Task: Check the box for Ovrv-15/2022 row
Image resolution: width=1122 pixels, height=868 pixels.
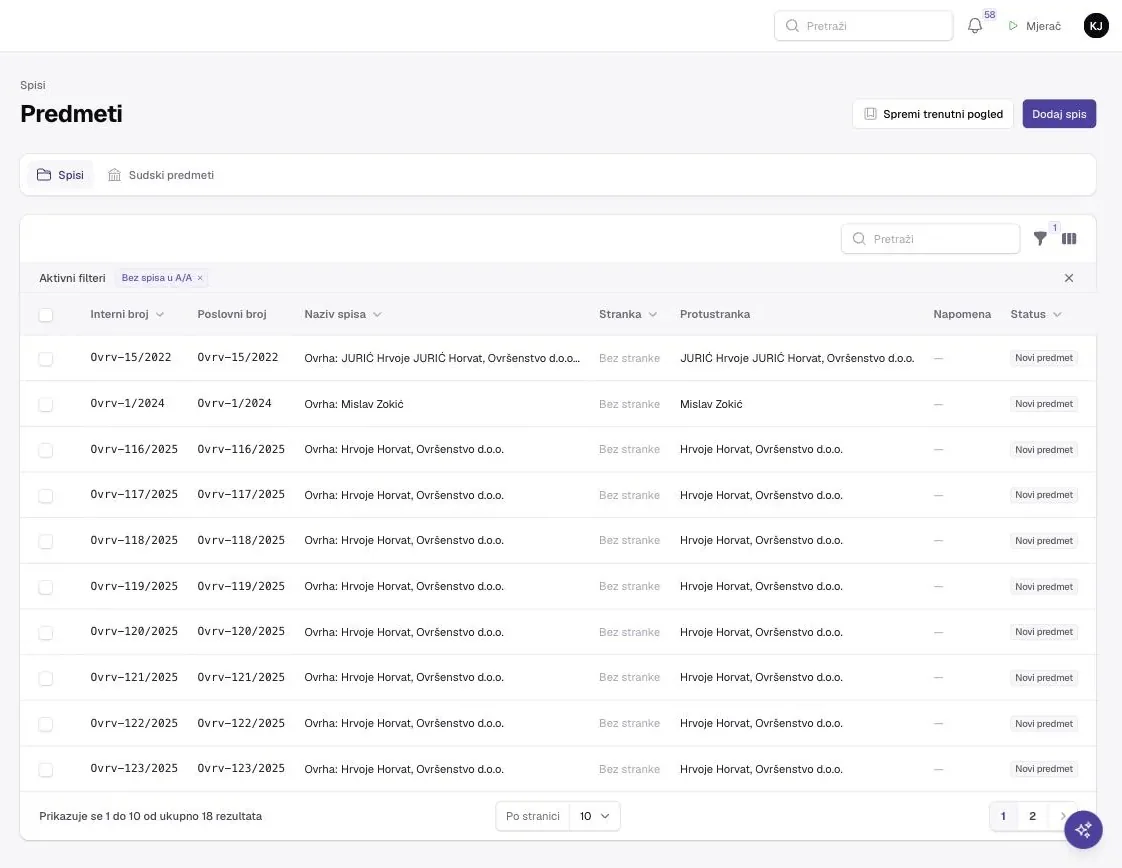Action: pos(46,359)
